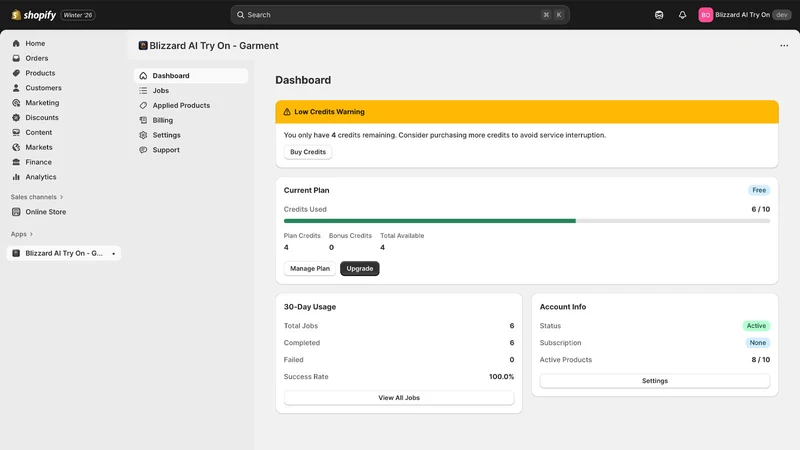Screen dimensions: 800x450
Task: Click the Content icon in sidebar
Action: pos(16,132)
